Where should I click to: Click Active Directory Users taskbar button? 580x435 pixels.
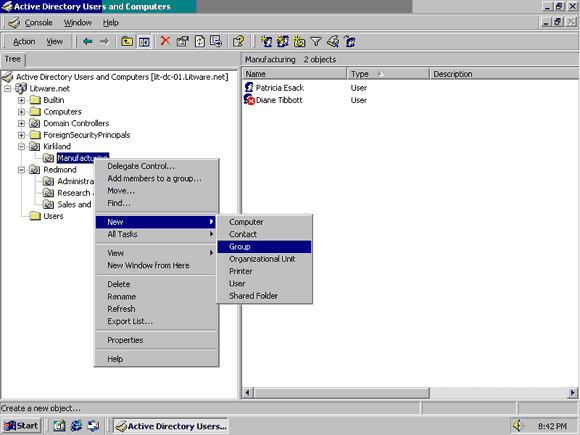click(171, 426)
